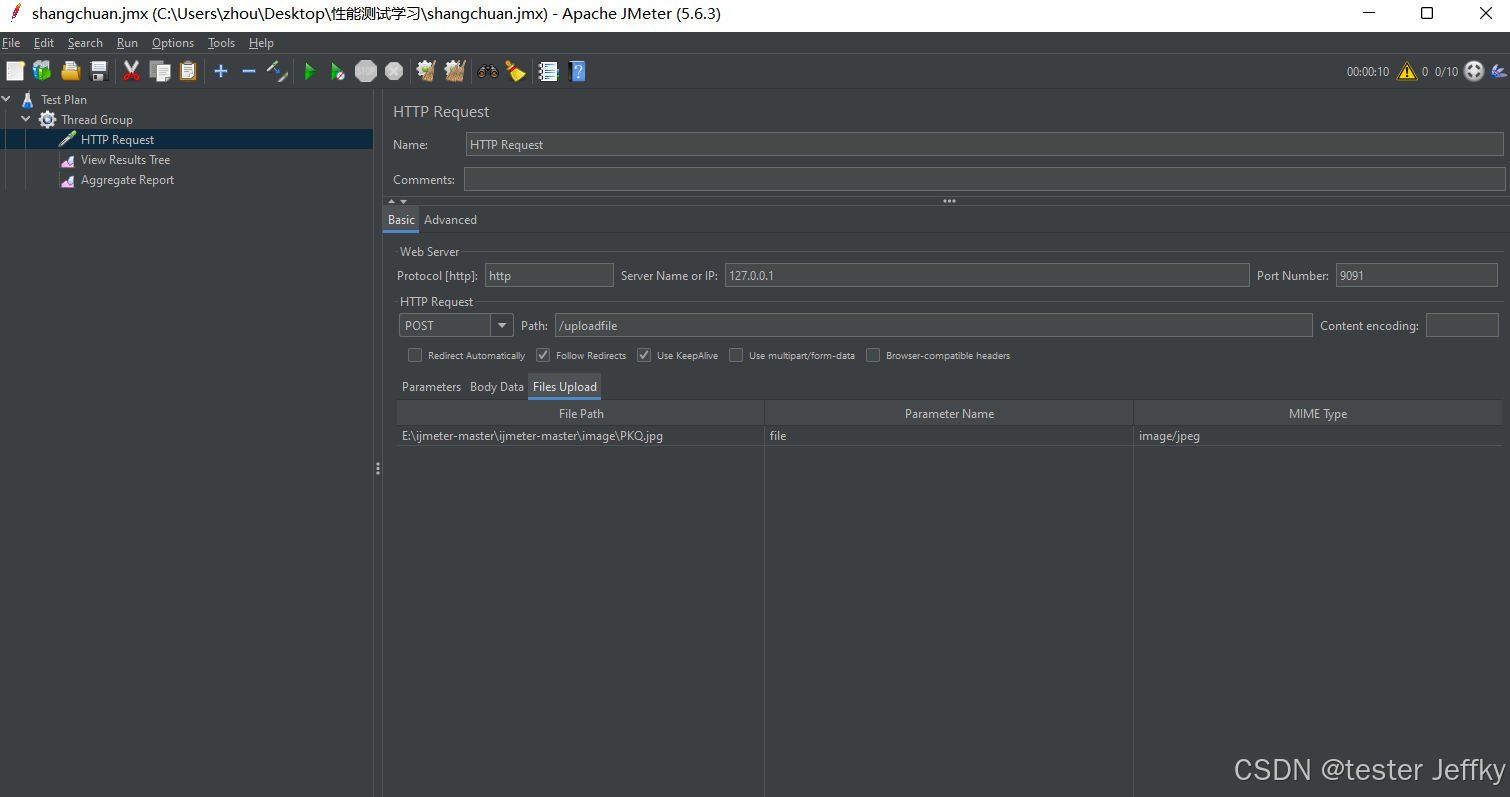
Task: Click the MIME Type column header
Action: (x=1318, y=413)
